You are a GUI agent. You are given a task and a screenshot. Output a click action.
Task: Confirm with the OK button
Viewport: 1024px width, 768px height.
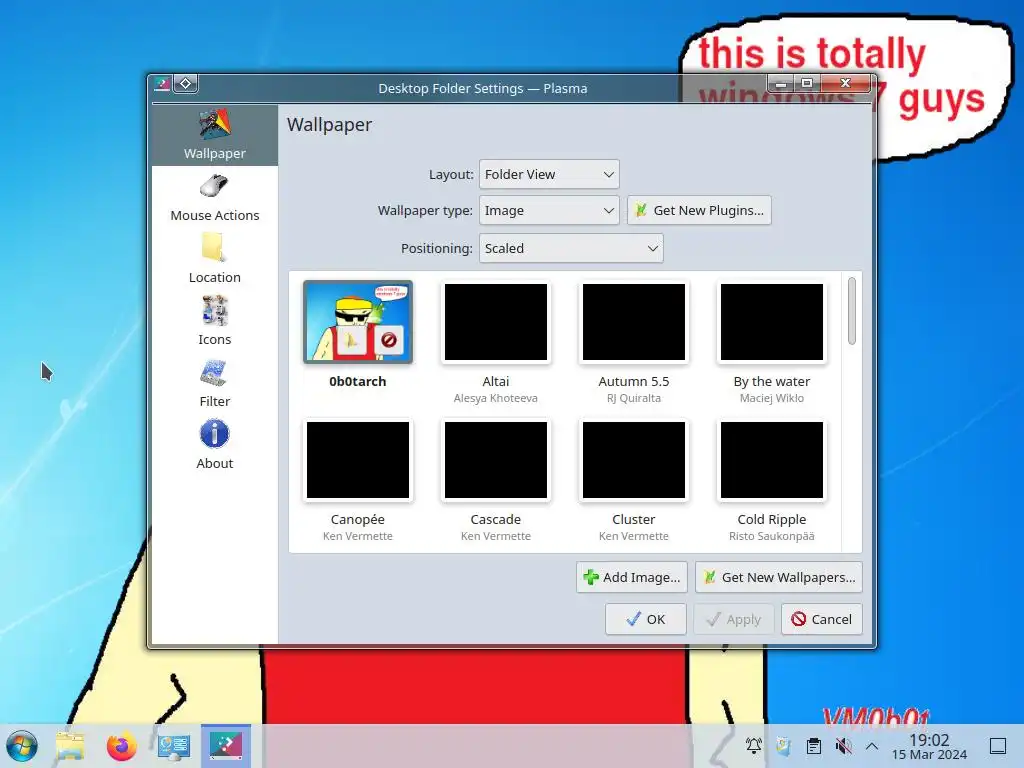tap(645, 619)
